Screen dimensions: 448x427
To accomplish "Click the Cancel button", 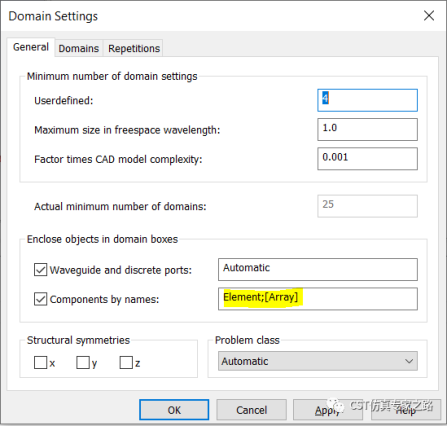I will pyautogui.click(x=251, y=410).
